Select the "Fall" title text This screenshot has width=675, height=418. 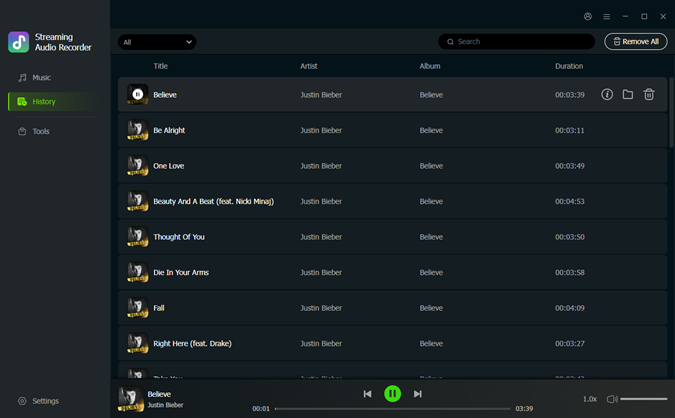pos(159,308)
